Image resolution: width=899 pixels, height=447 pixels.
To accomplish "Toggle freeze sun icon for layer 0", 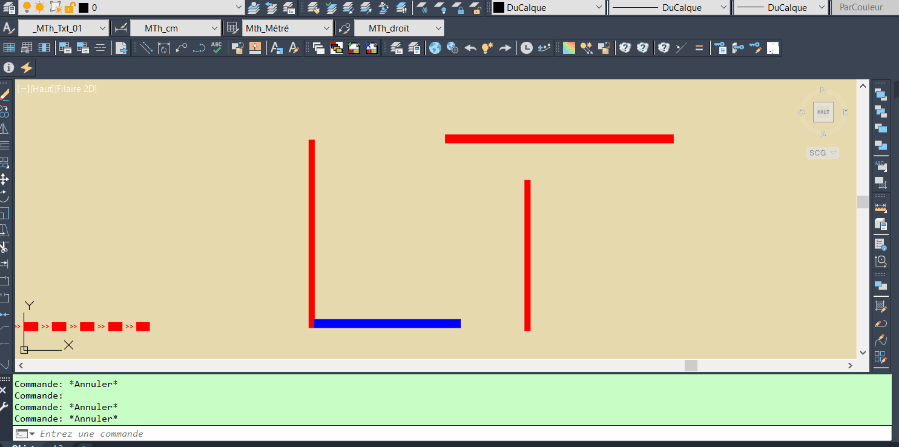I will 40,7.
